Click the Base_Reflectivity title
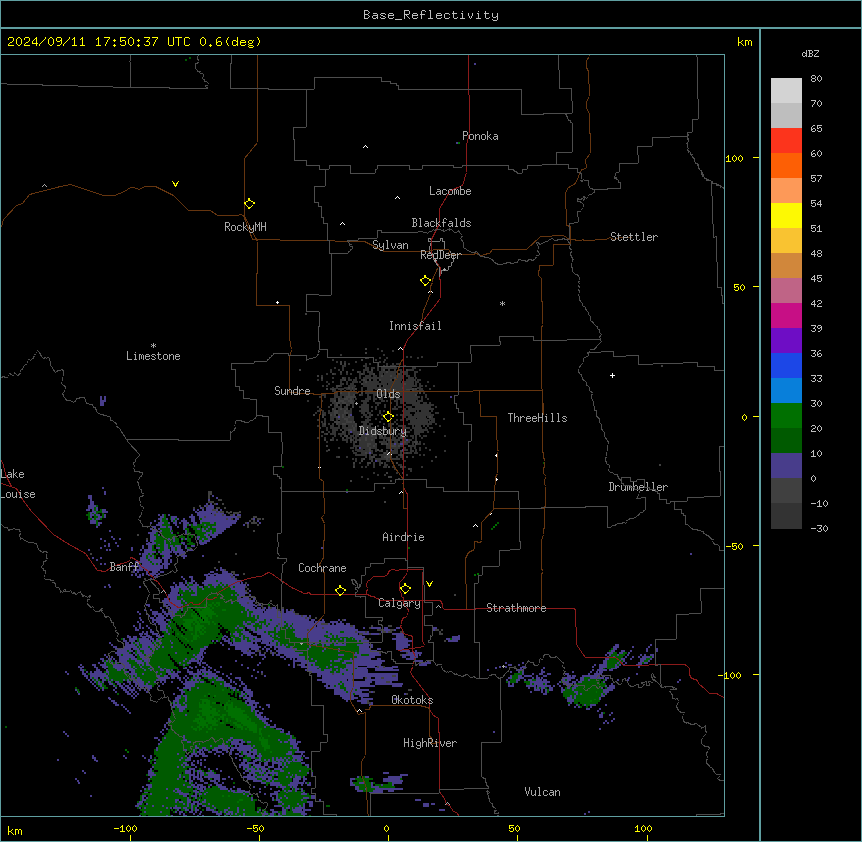The width and height of the screenshot is (862, 842). (431, 15)
